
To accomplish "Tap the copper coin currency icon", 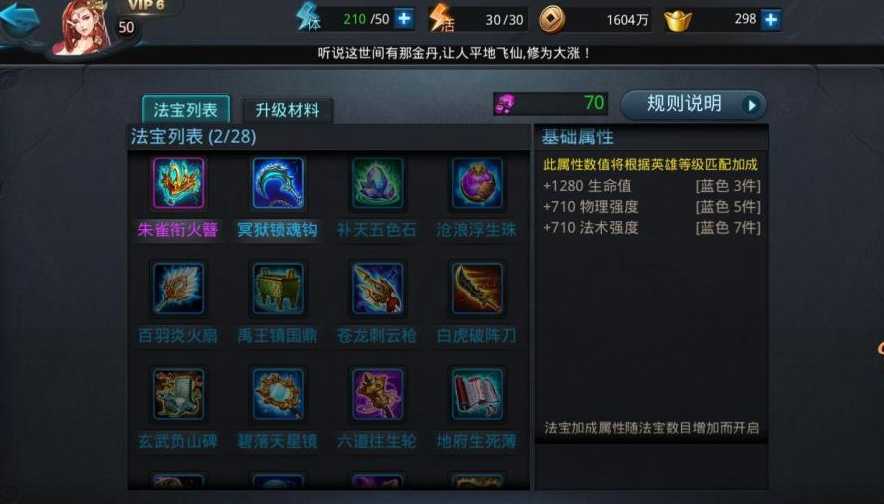I will point(552,20).
